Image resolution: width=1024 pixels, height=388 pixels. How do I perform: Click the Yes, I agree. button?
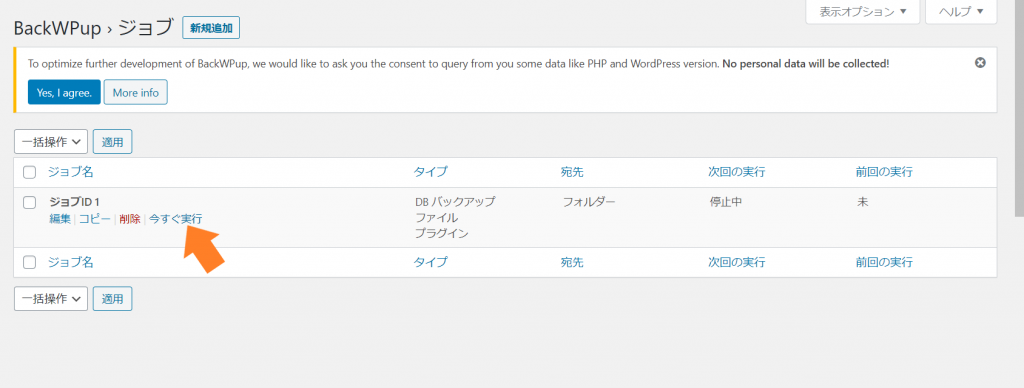pos(64,92)
